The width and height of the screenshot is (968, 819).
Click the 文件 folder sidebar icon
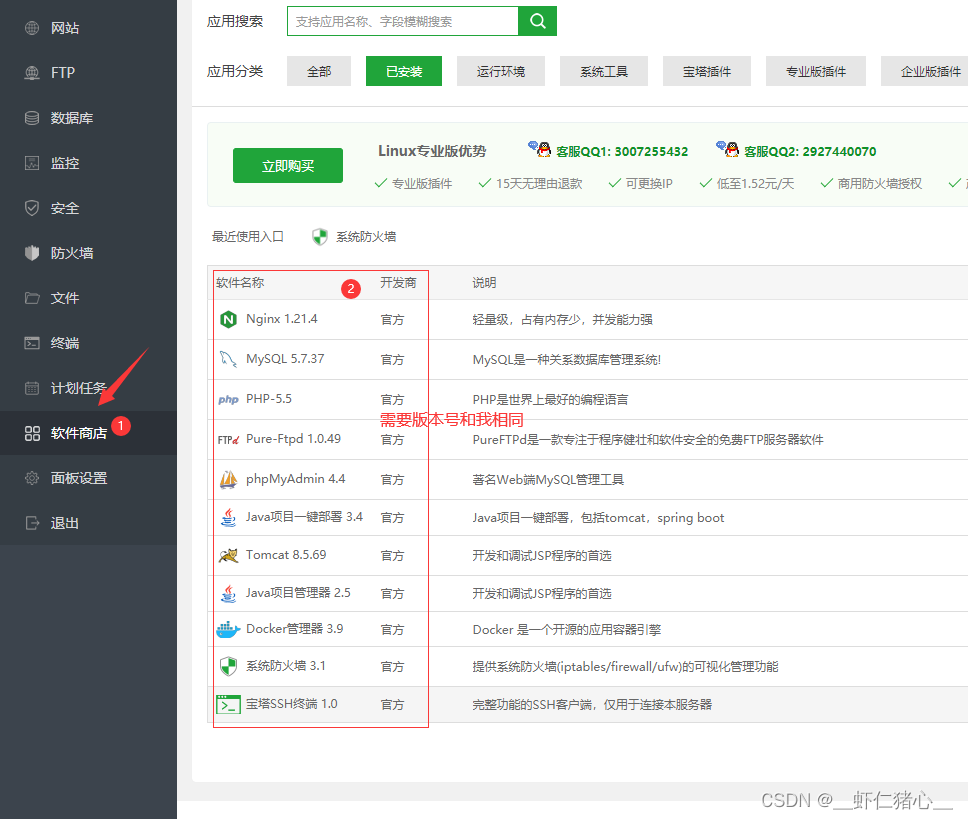(x=32, y=298)
